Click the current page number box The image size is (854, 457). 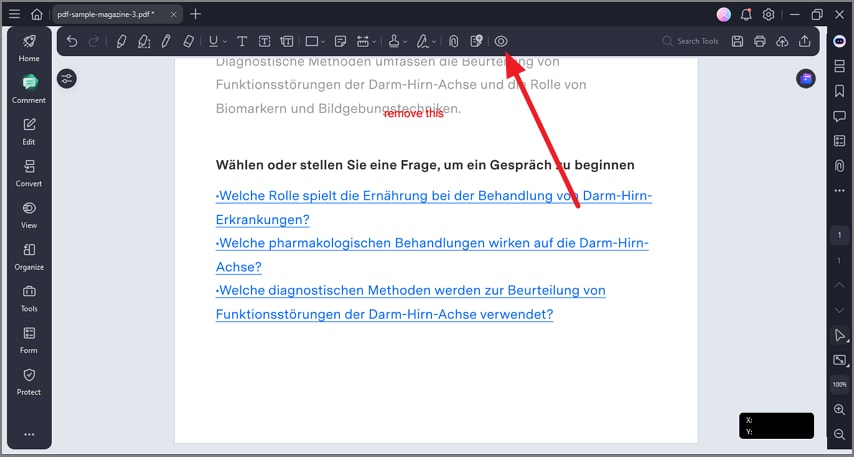(839, 235)
